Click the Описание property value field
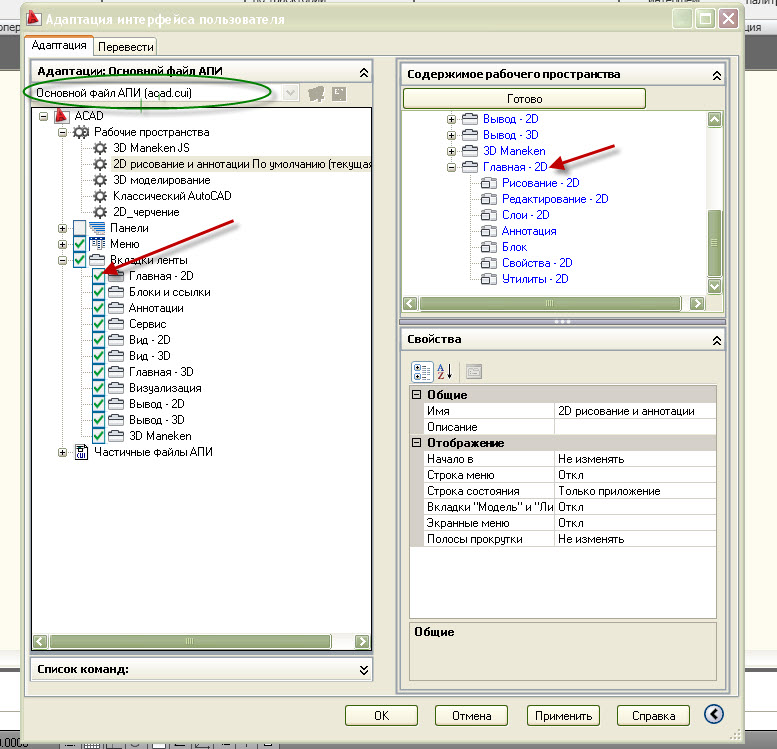The height and width of the screenshot is (749, 777). pyautogui.click(x=635, y=427)
